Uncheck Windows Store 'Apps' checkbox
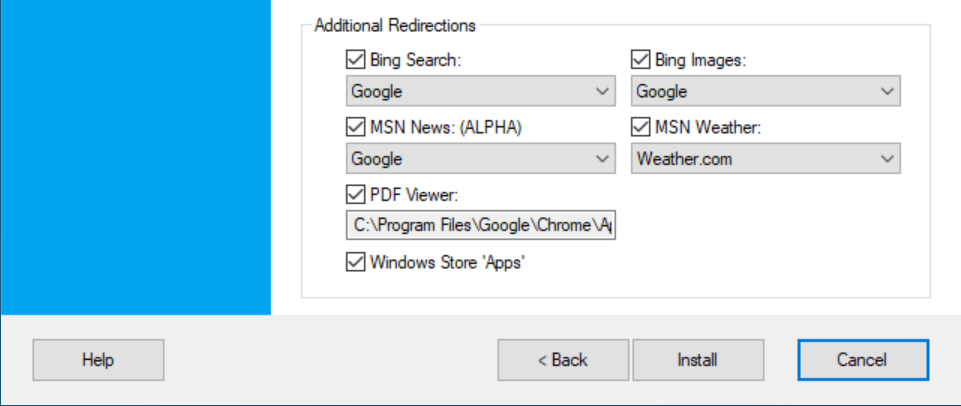 click(x=355, y=262)
